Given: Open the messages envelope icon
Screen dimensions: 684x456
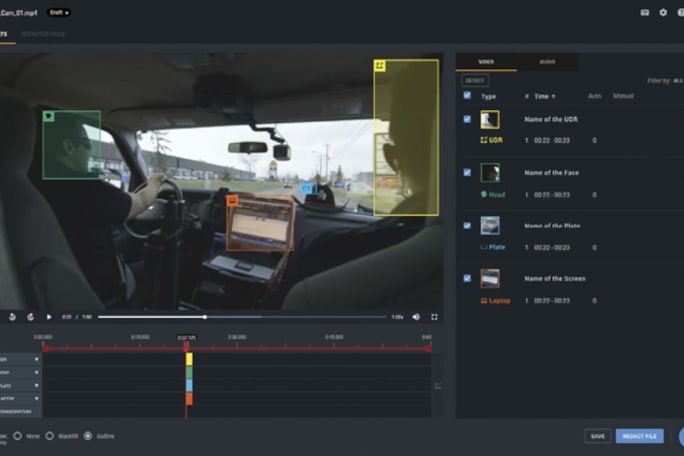Looking at the screenshot, I should tap(645, 13).
